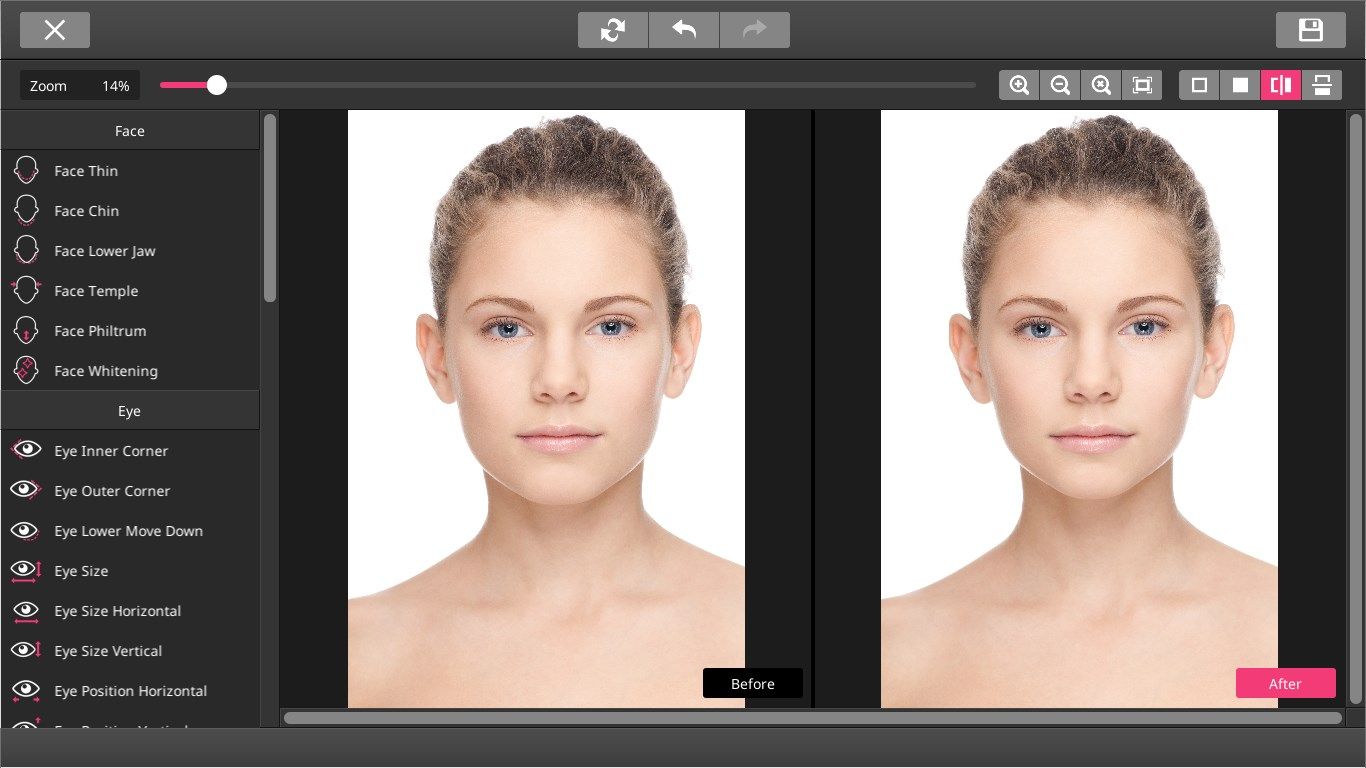Click the zoom slider handle
The image size is (1366, 768).
click(x=217, y=85)
